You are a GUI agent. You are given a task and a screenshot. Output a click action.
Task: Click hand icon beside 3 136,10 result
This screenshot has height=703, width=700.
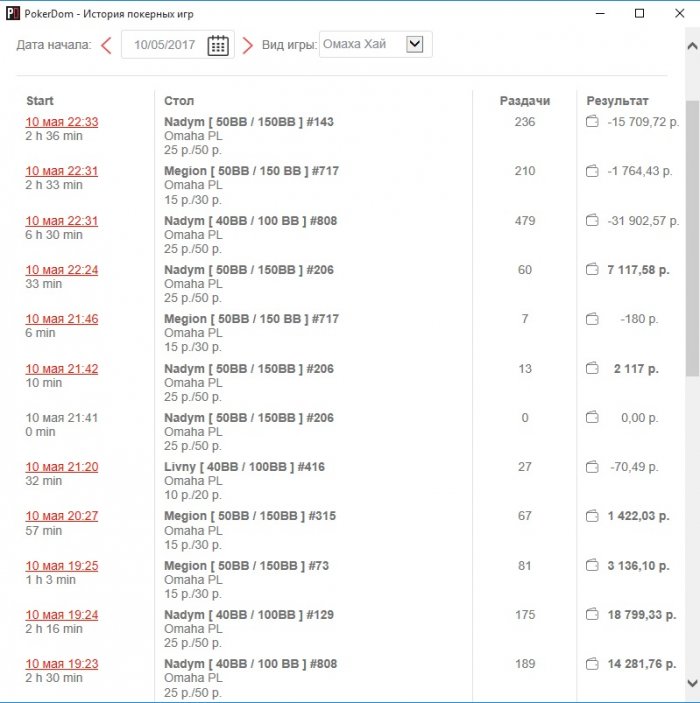[592, 566]
